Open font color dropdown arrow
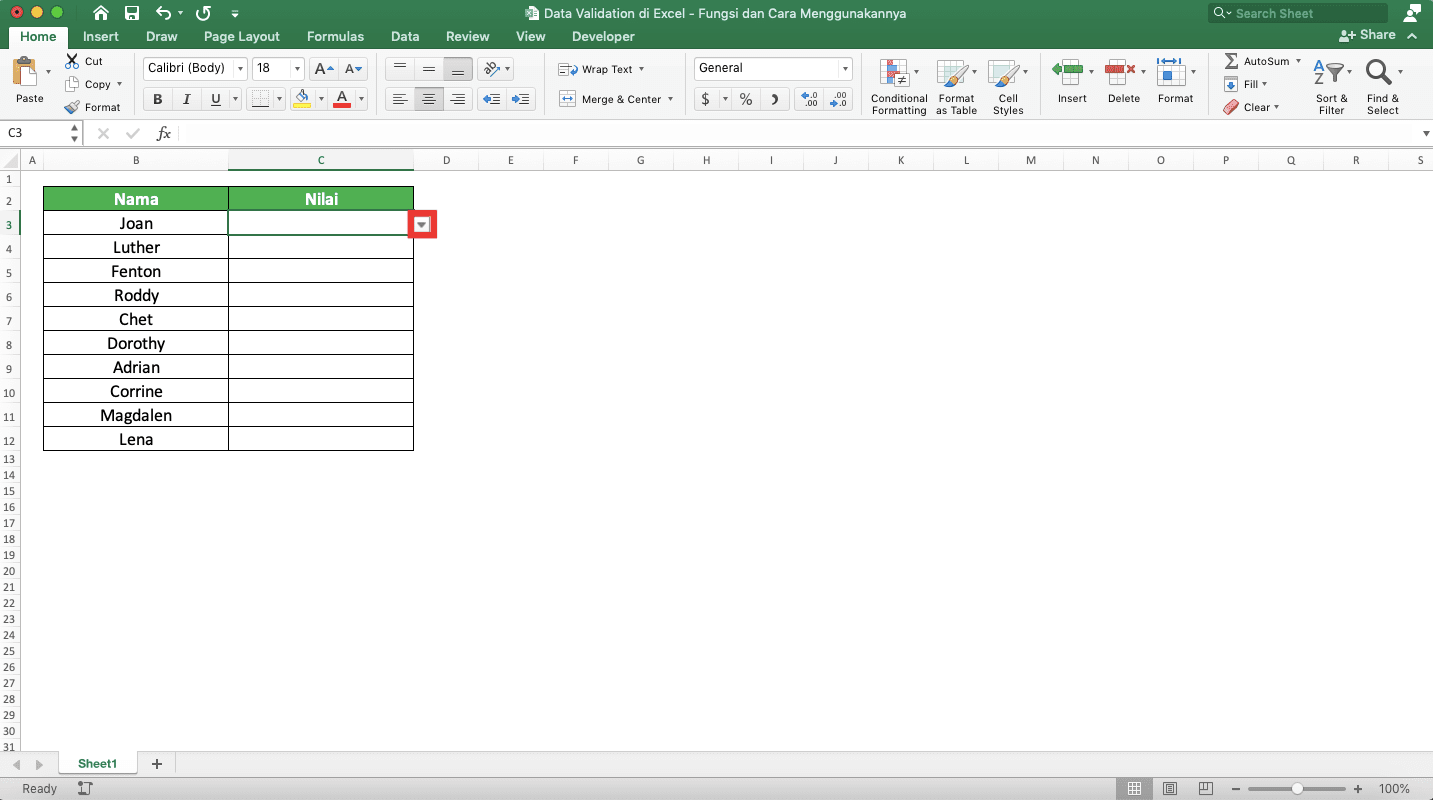This screenshot has height=800, width=1433. pos(361,99)
